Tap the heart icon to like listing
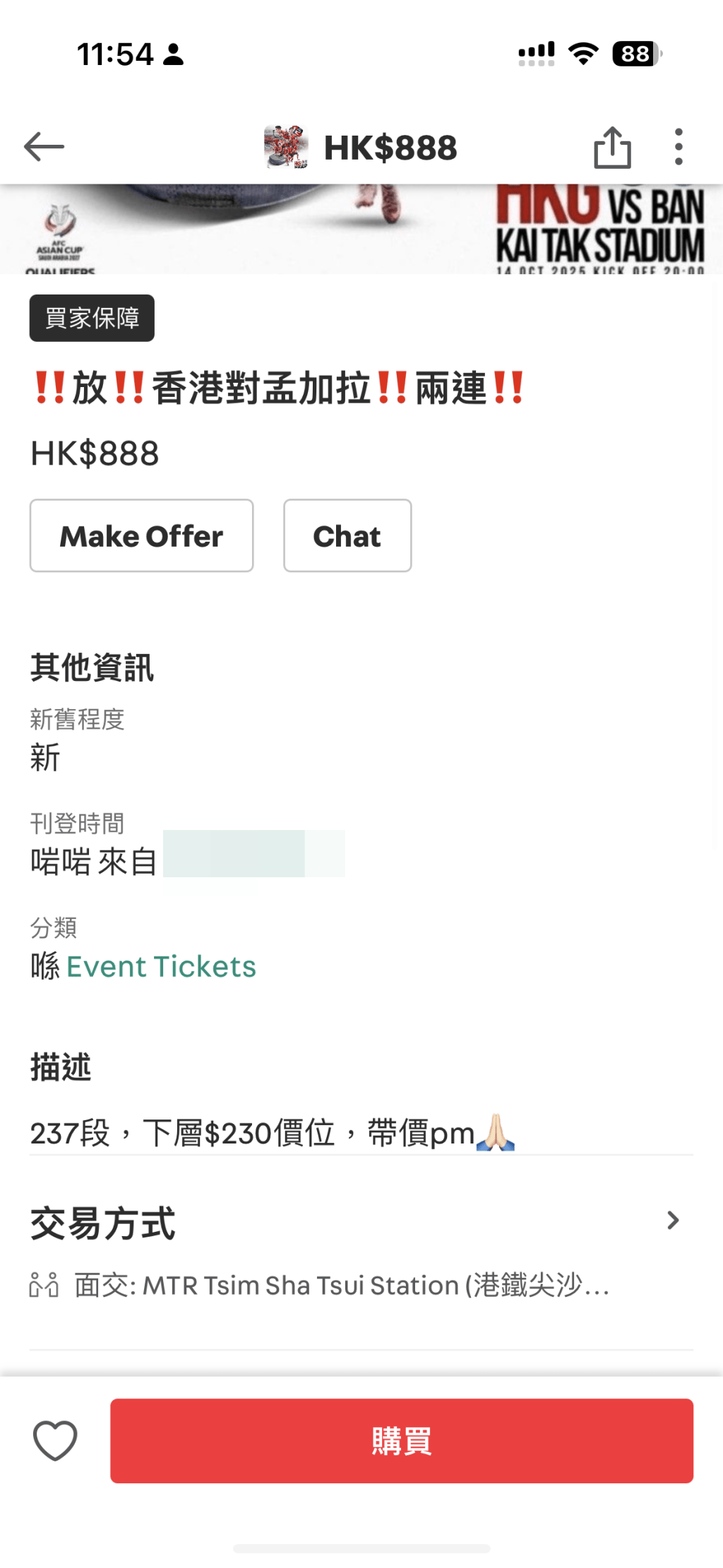The image size is (723, 1568). click(55, 1440)
